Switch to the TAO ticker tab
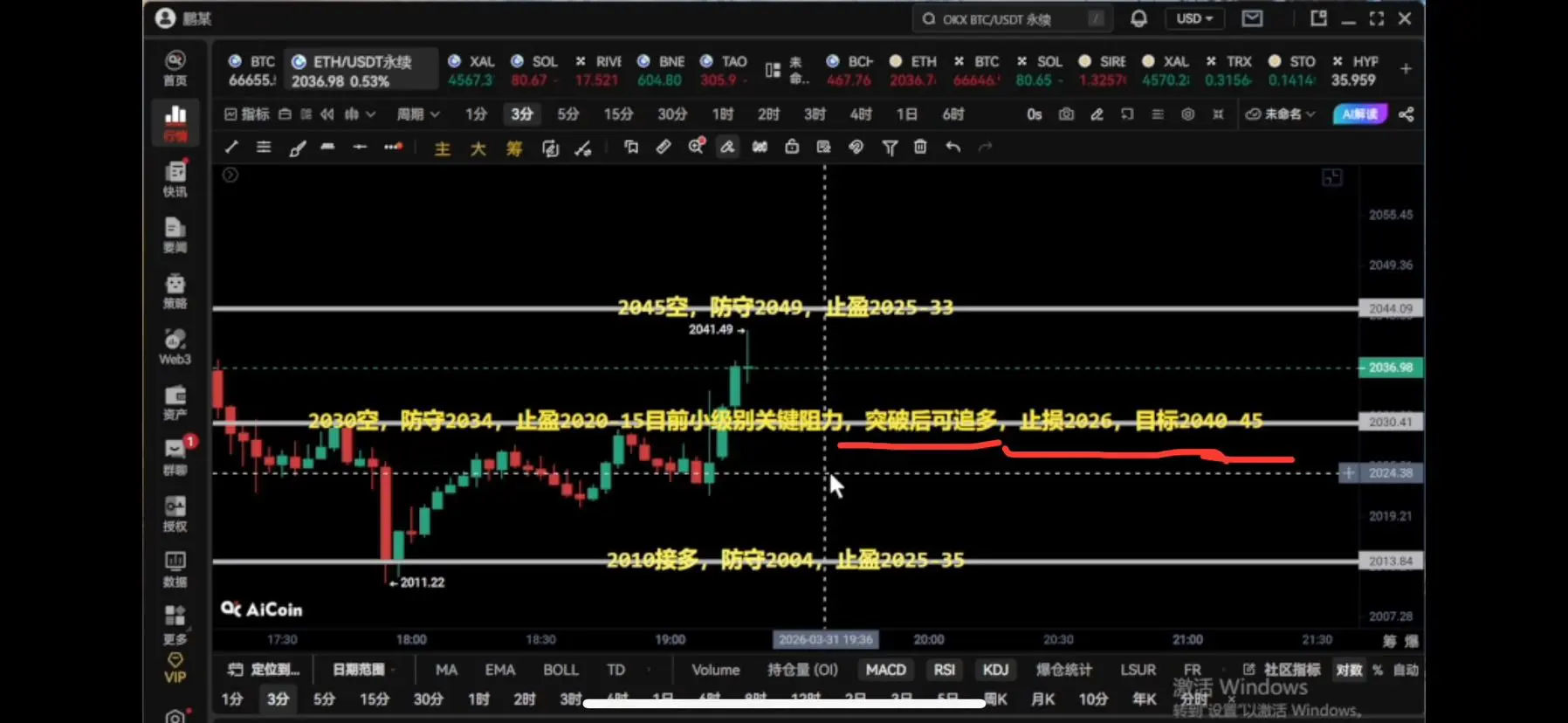Viewport: 1568px width, 723px height. pos(724,71)
